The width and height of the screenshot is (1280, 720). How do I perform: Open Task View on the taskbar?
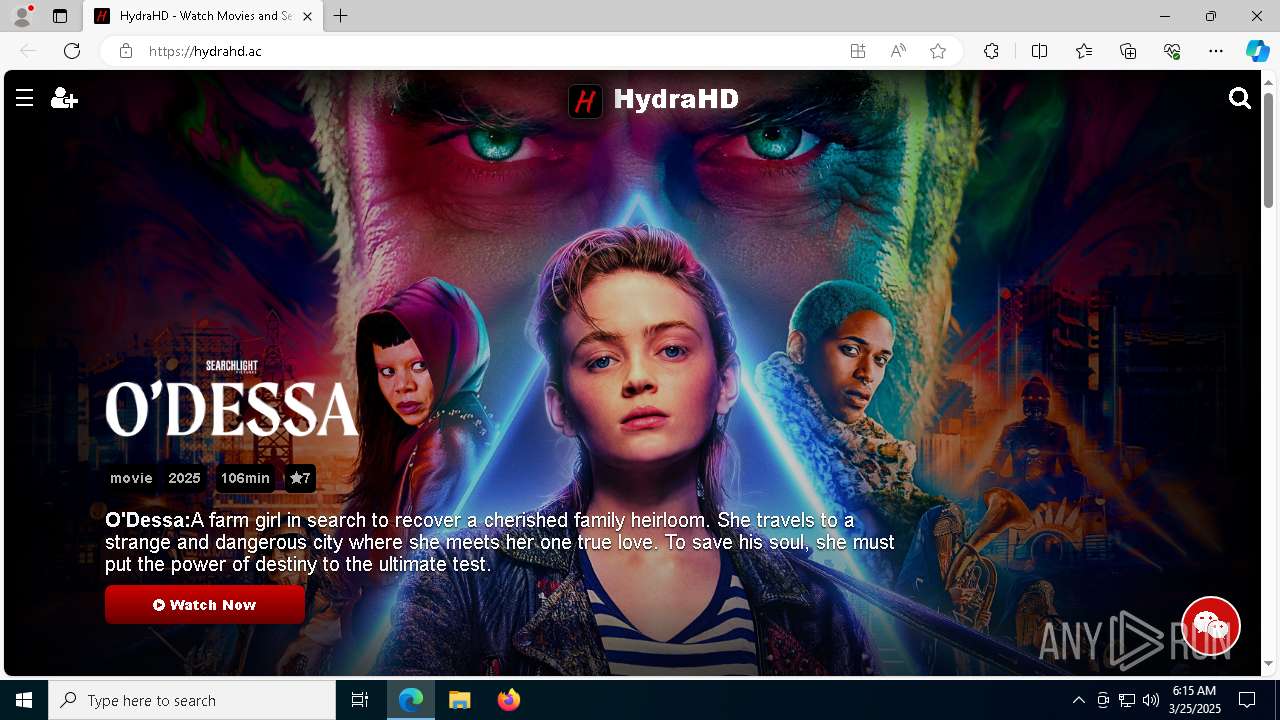[x=360, y=700]
